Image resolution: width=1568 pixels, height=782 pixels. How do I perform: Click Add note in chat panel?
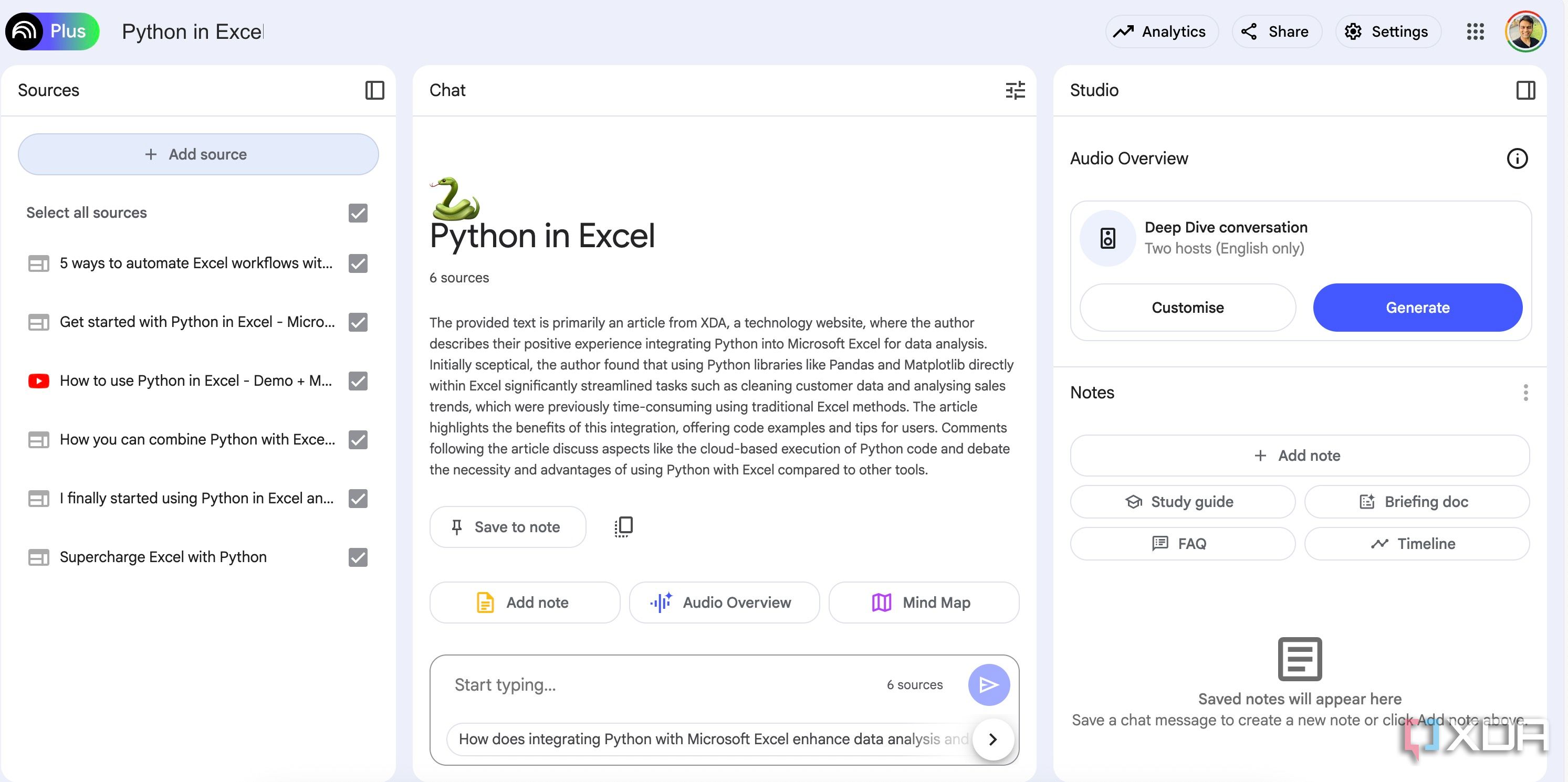524,603
